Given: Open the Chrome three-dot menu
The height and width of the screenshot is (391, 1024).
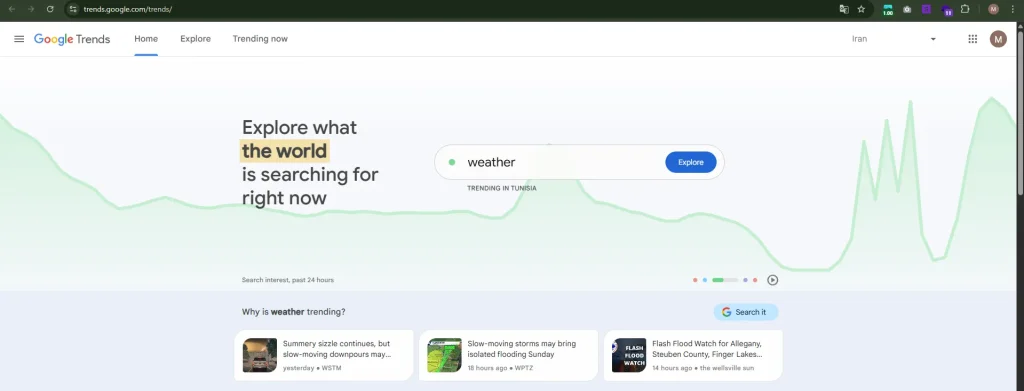Looking at the screenshot, I should tap(1013, 9).
